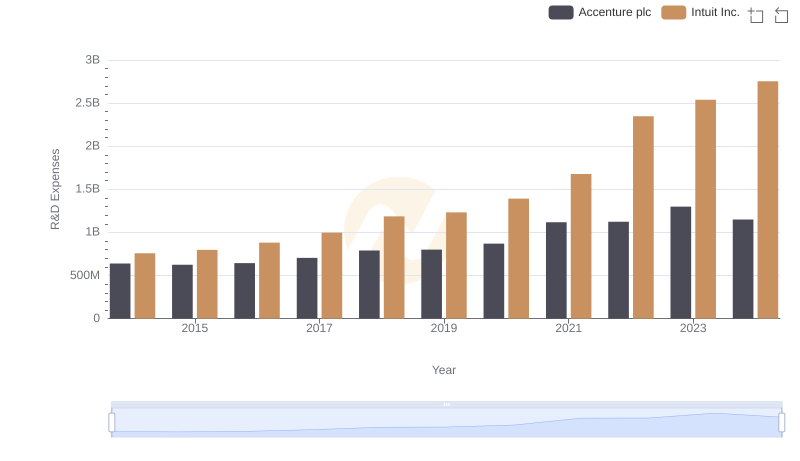Click the 1B y-axis label
Screen dimensions: 800x461
(x=92, y=232)
